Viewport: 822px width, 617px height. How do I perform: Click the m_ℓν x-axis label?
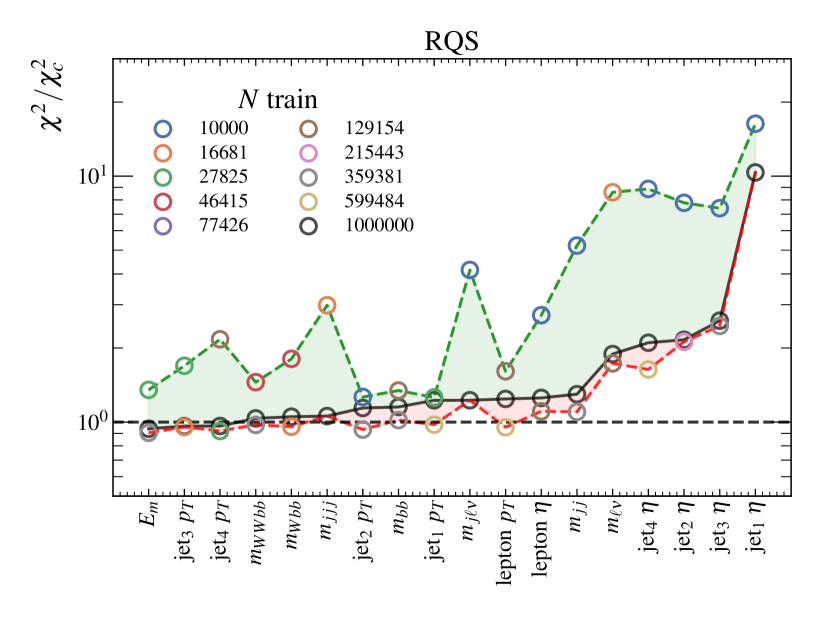[x=613, y=517]
